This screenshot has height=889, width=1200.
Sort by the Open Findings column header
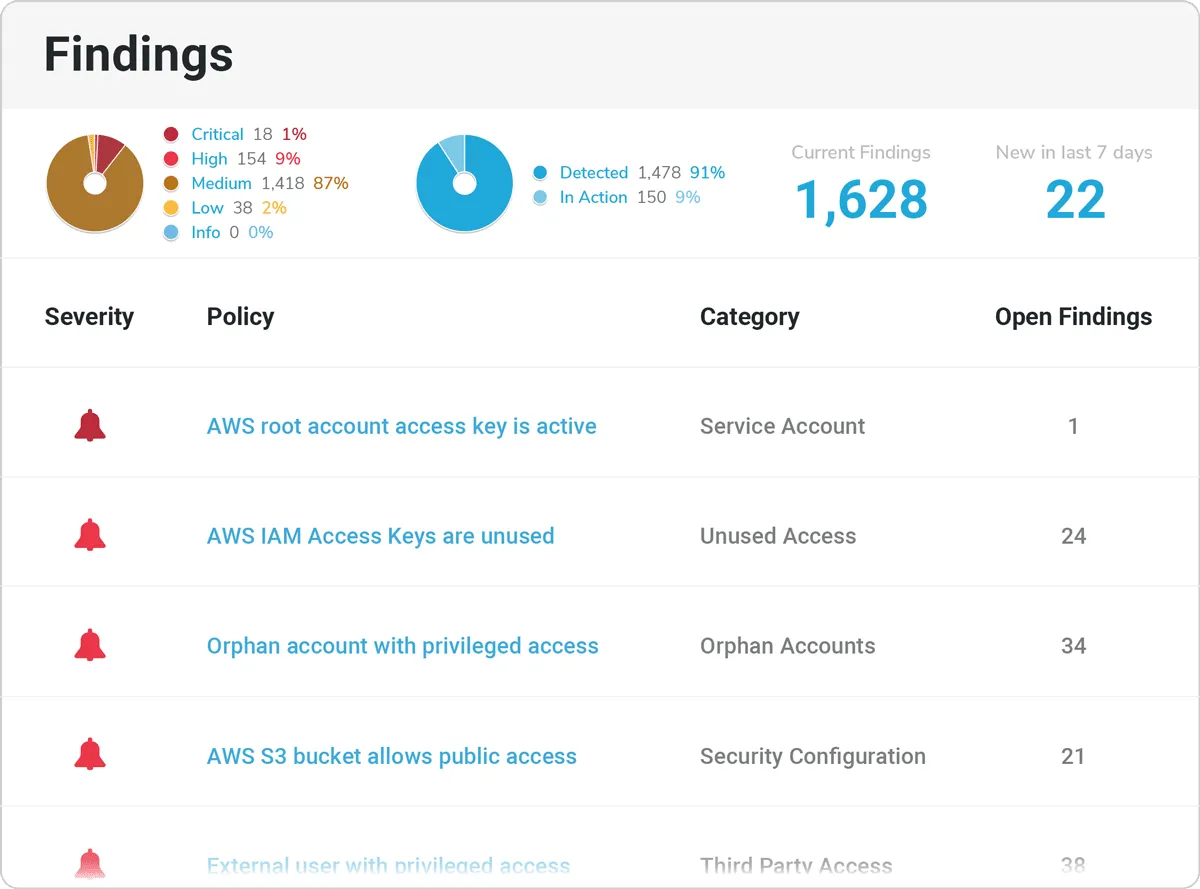1073,317
